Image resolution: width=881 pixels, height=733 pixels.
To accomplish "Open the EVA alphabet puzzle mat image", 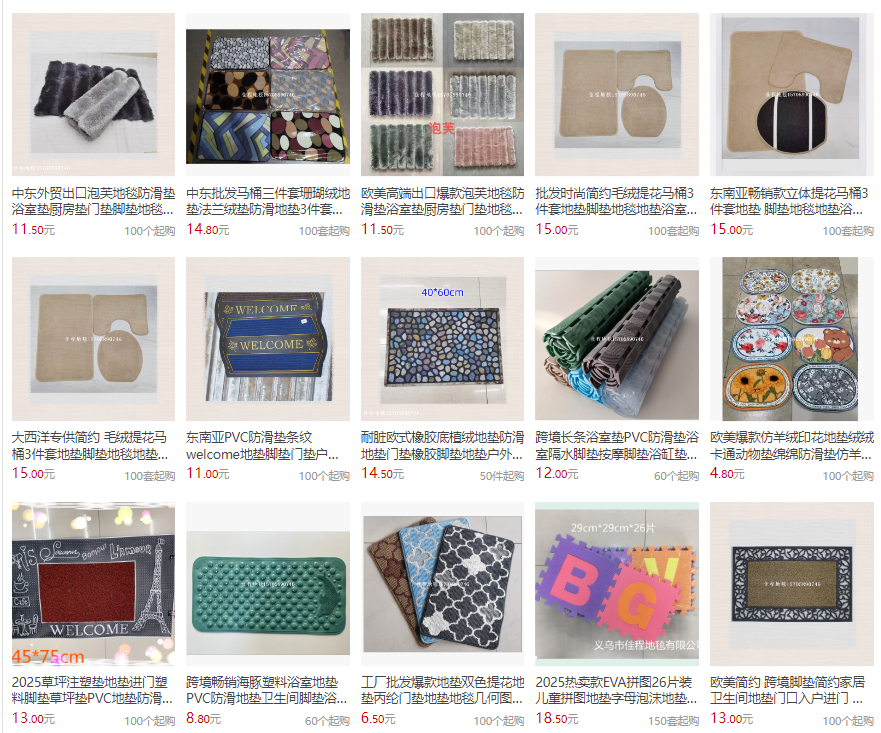I will point(617,584).
